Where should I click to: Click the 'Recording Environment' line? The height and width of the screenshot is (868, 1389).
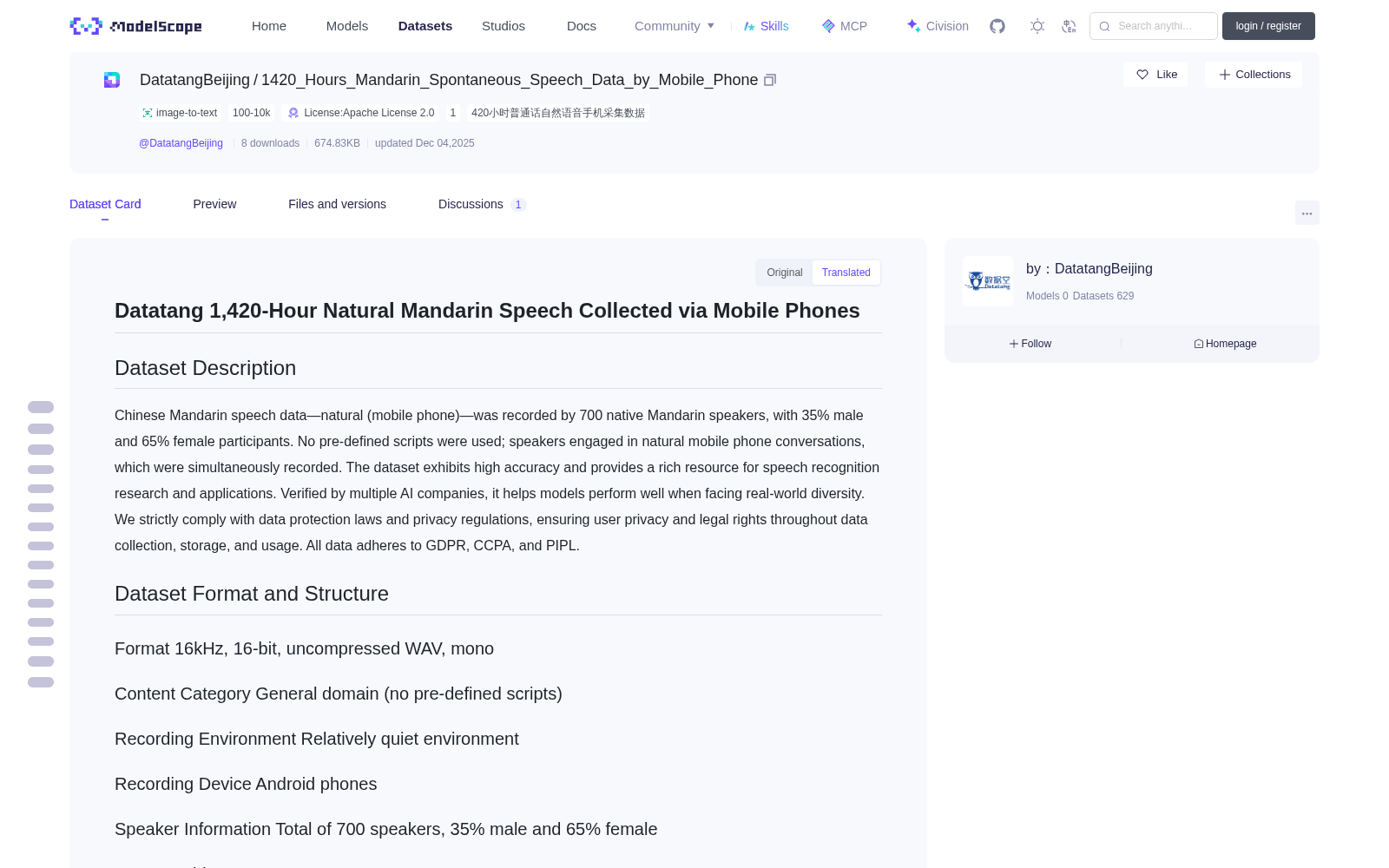[x=317, y=739]
